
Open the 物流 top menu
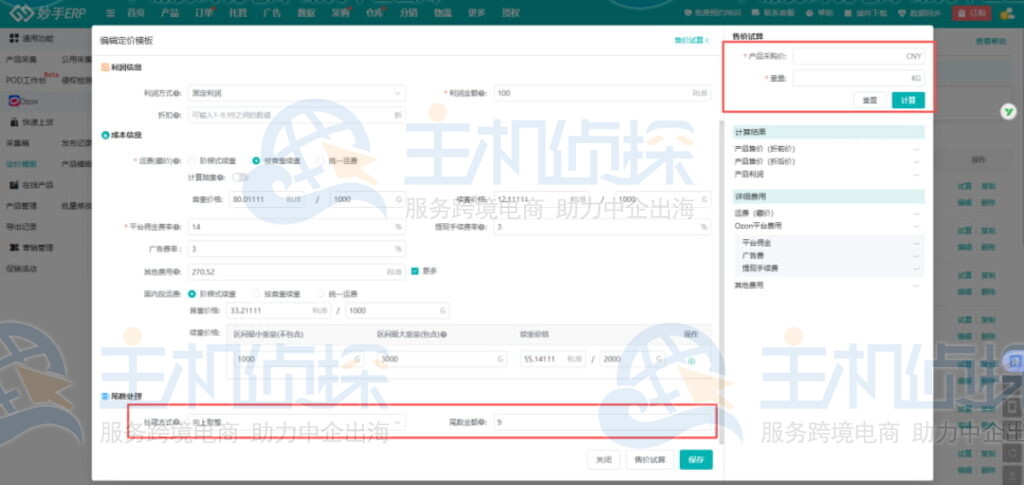442,13
